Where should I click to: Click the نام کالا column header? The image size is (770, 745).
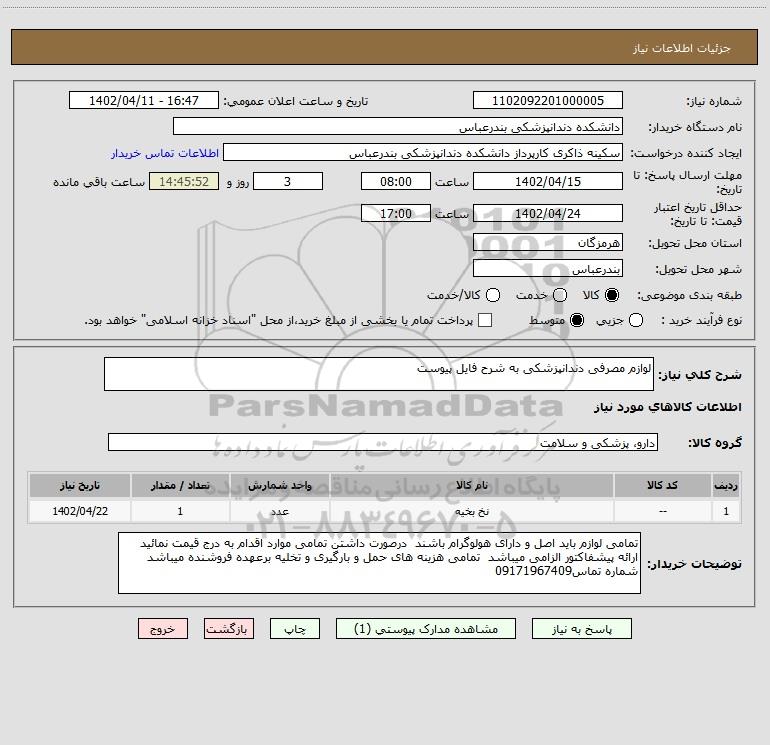click(x=471, y=486)
